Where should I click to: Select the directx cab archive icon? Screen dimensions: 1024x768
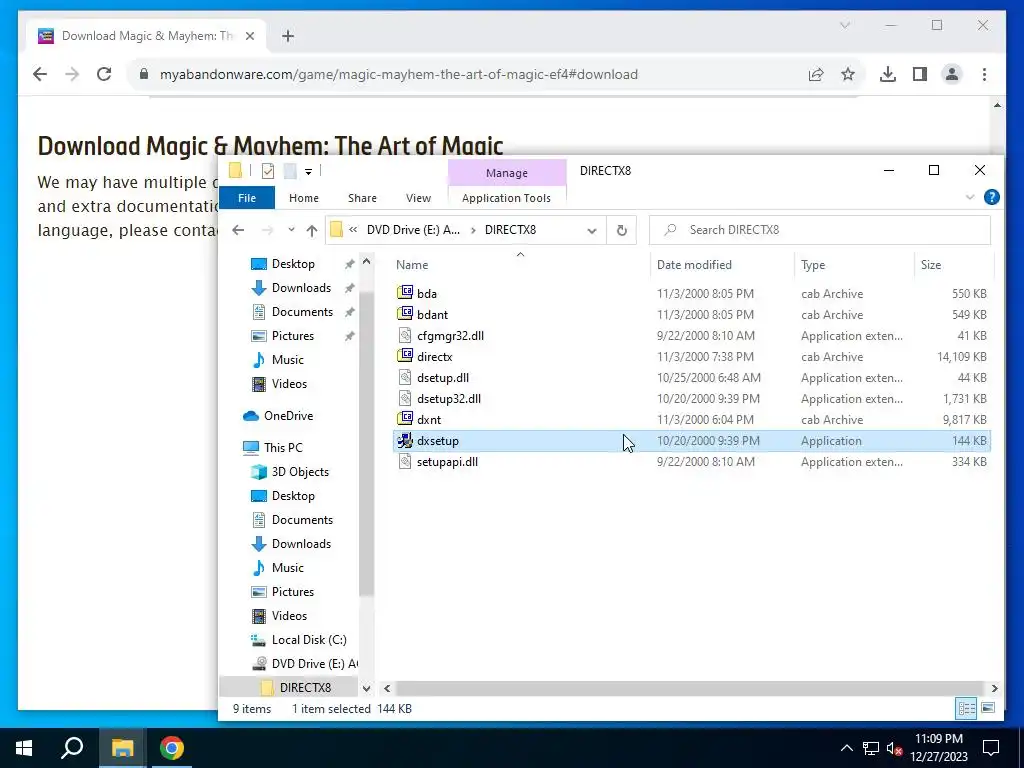405,357
